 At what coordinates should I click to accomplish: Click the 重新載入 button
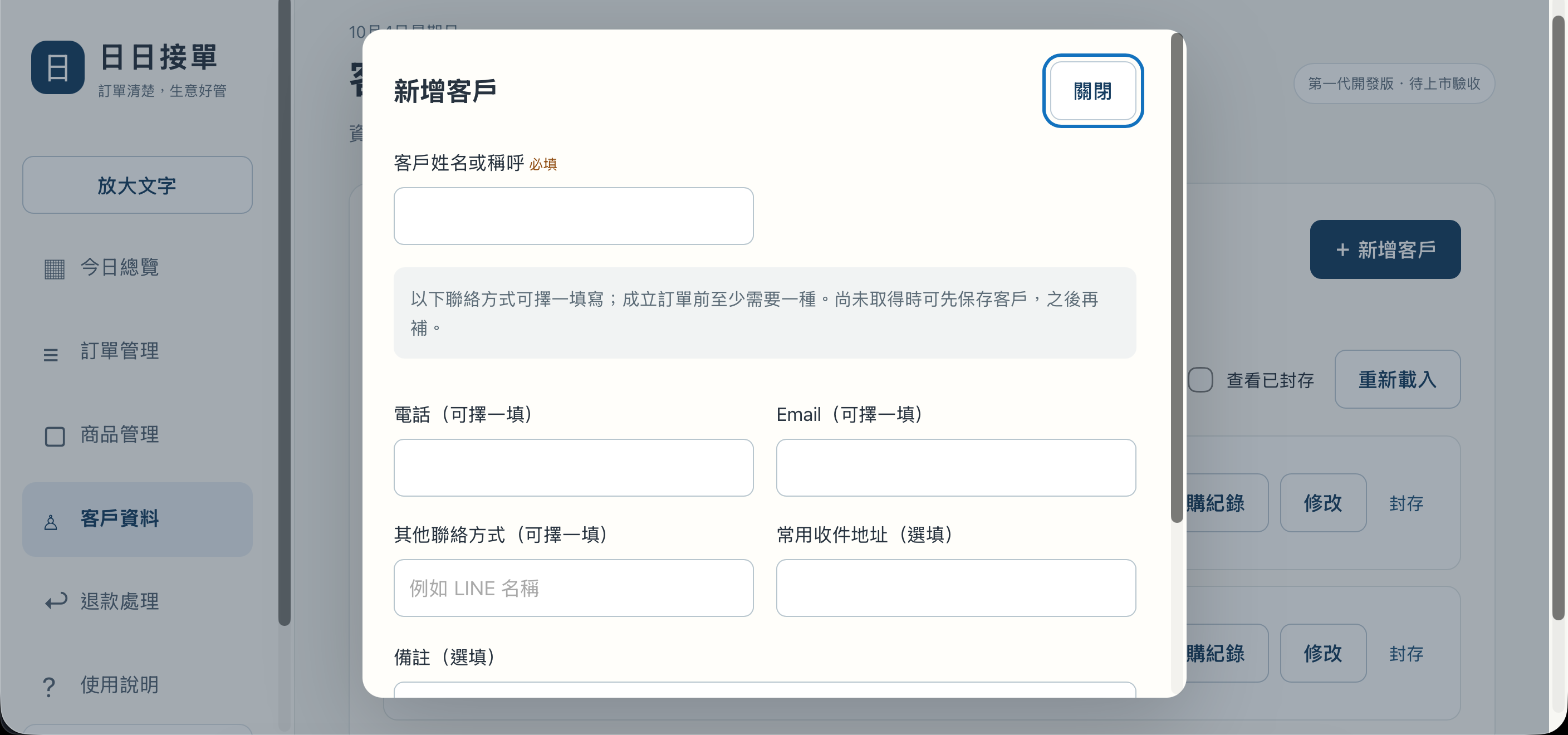pos(1397,379)
